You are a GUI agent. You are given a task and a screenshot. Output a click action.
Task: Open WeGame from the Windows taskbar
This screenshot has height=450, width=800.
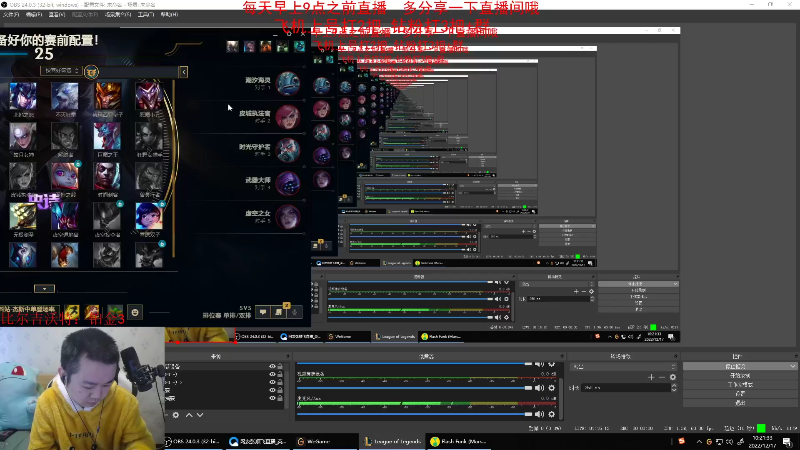326,442
